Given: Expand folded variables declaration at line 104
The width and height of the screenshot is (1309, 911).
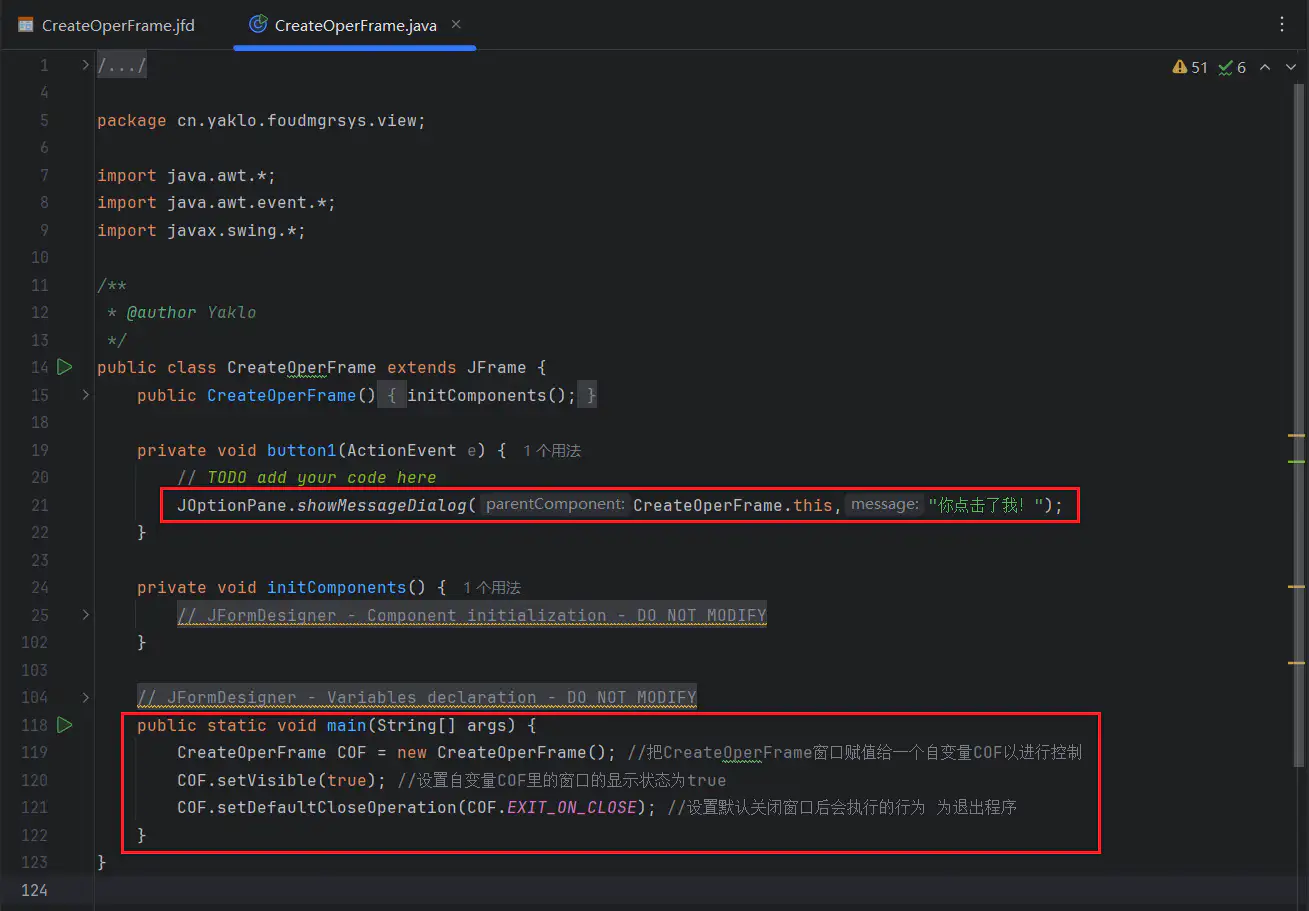Looking at the screenshot, I should coord(85,697).
